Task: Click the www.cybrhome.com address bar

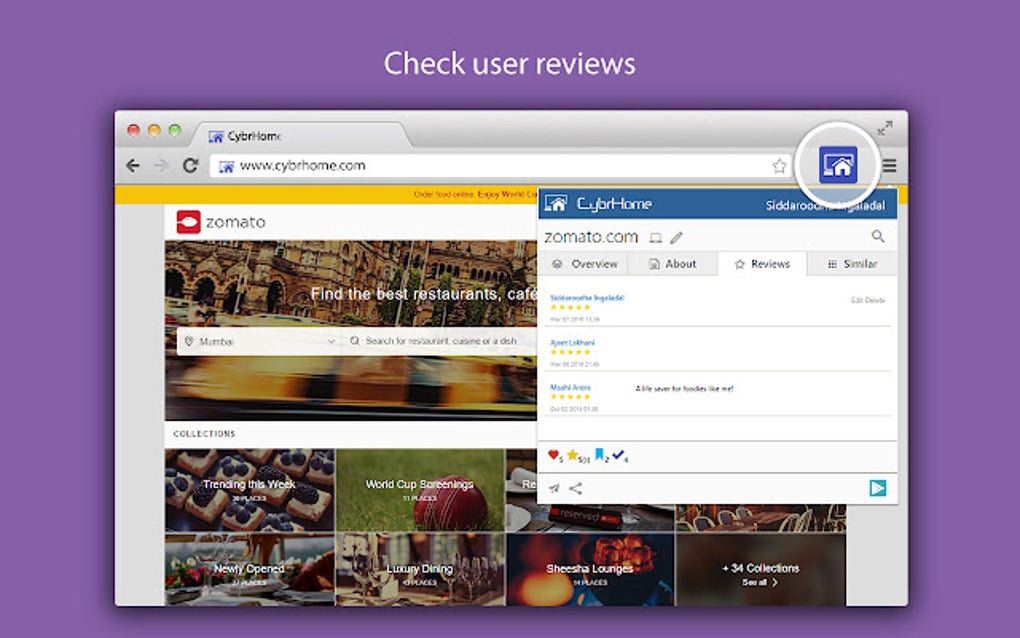Action: pyautogui.click(x=501, y=166)
